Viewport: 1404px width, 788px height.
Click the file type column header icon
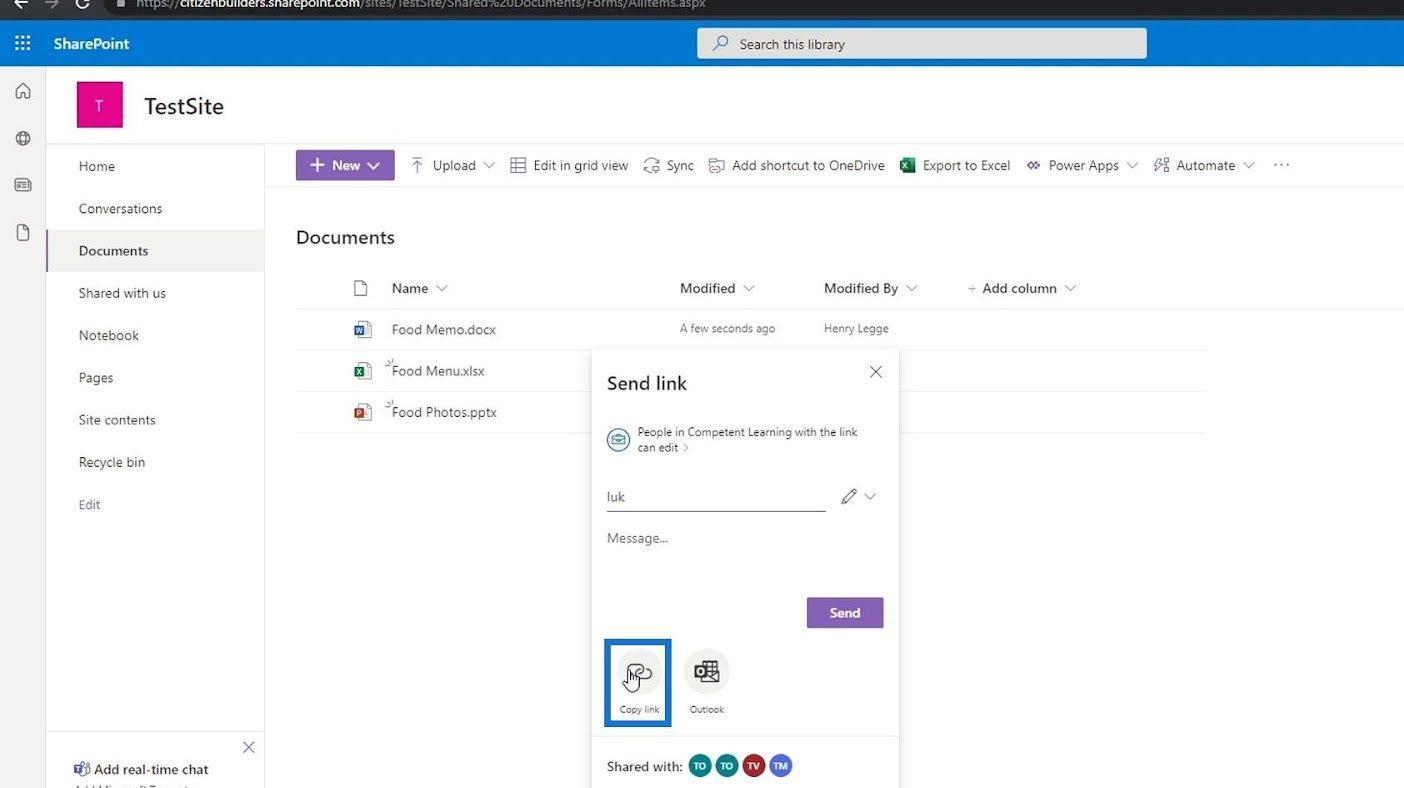point(361,288)
